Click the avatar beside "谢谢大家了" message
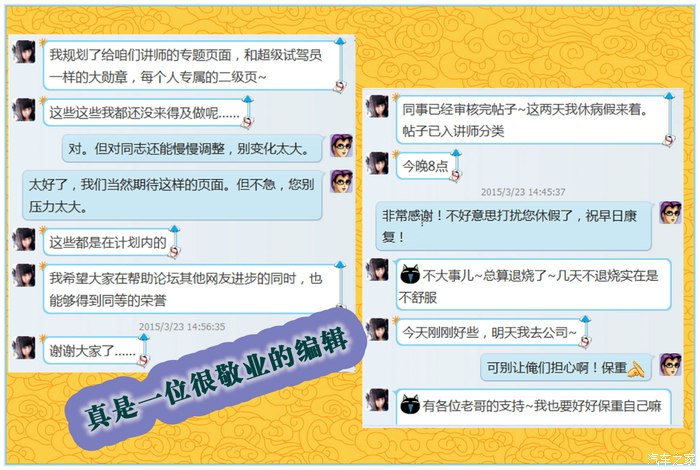This screenshot has width=700, height=470. pyautogui.click(x=24, y=348)
